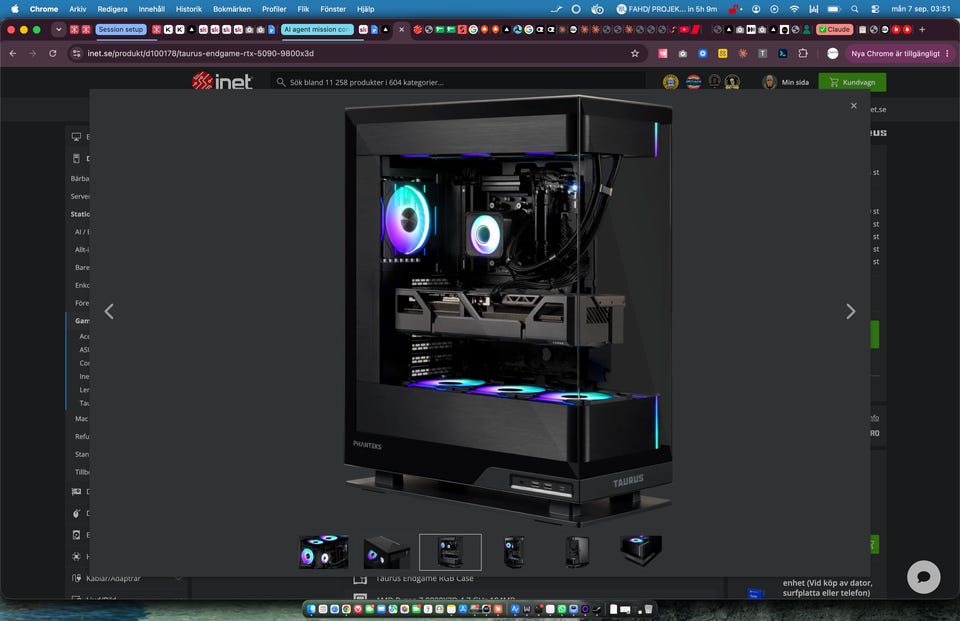Open Spotlight search in menu bar

855,9
